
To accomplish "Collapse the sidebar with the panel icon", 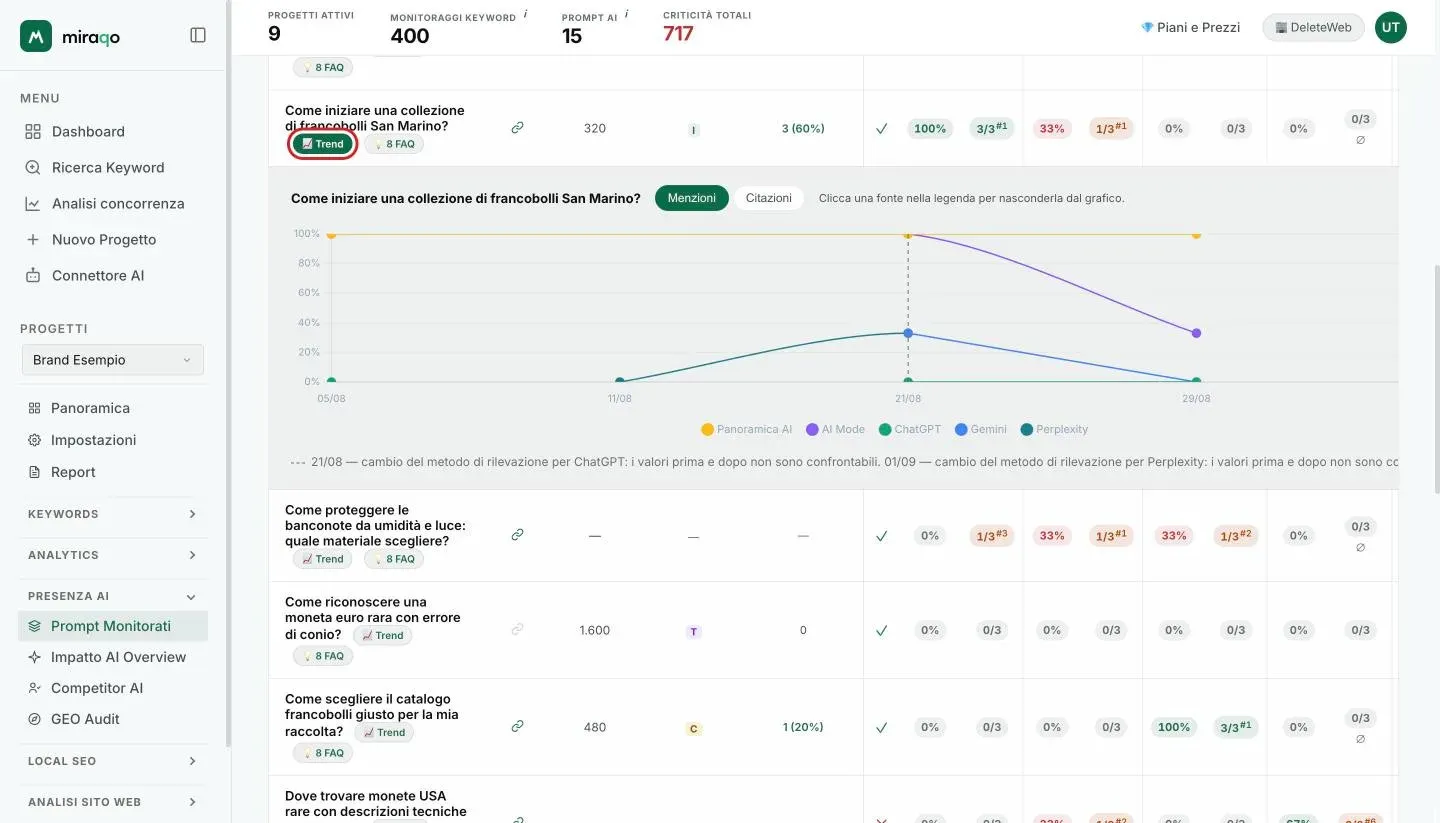I will pyautogui.click(x=198, y=35).
